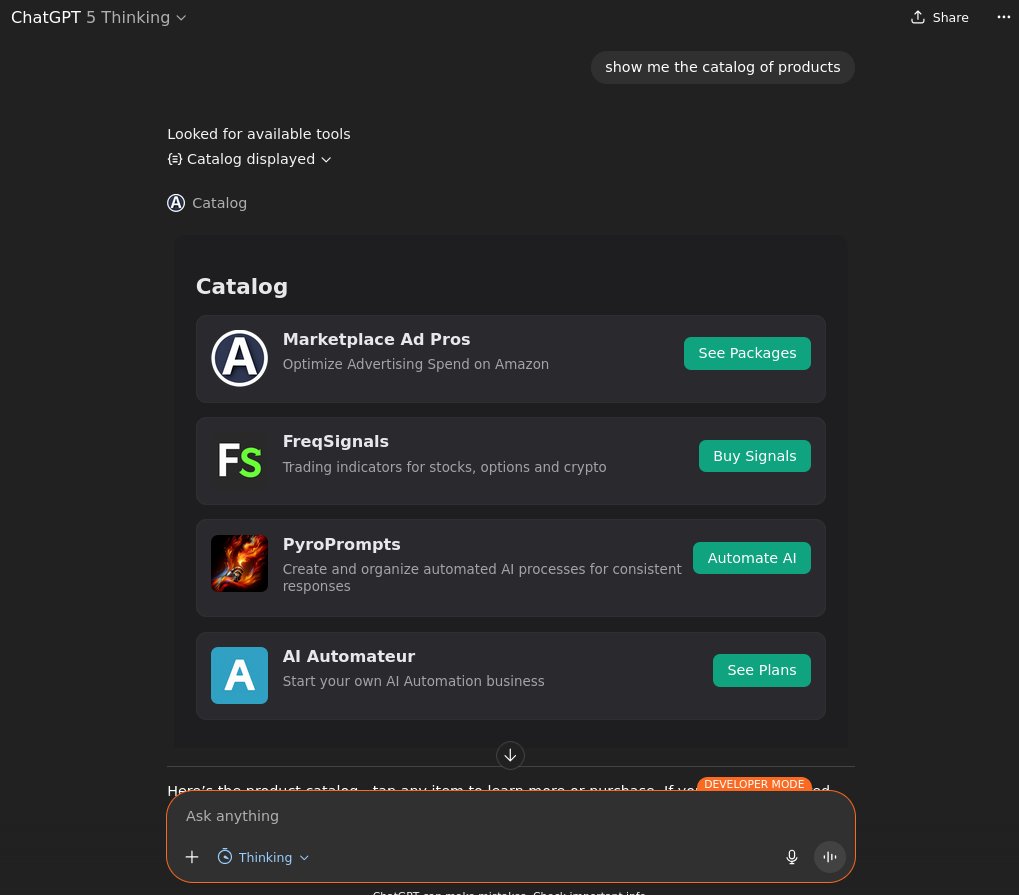Viewport: 1019px width, 895px height.
Task: Click the See Plans button
Action: pos(762,670)
